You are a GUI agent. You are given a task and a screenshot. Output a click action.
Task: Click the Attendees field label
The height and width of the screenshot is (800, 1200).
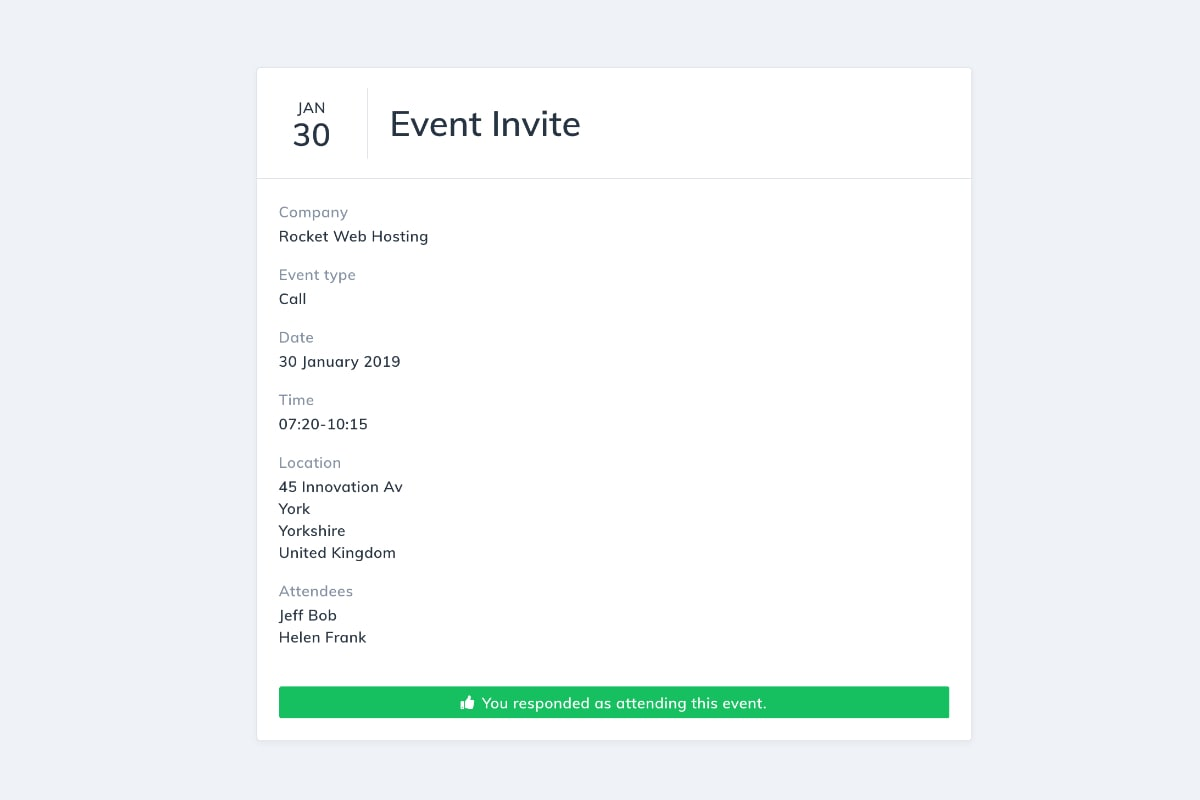(316, 591)
